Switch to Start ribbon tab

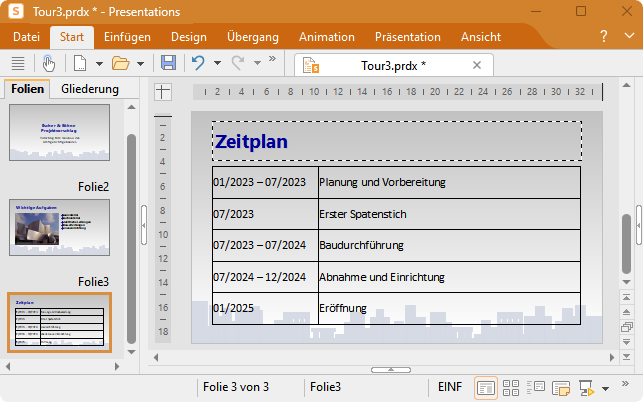(x=72, y=37)
